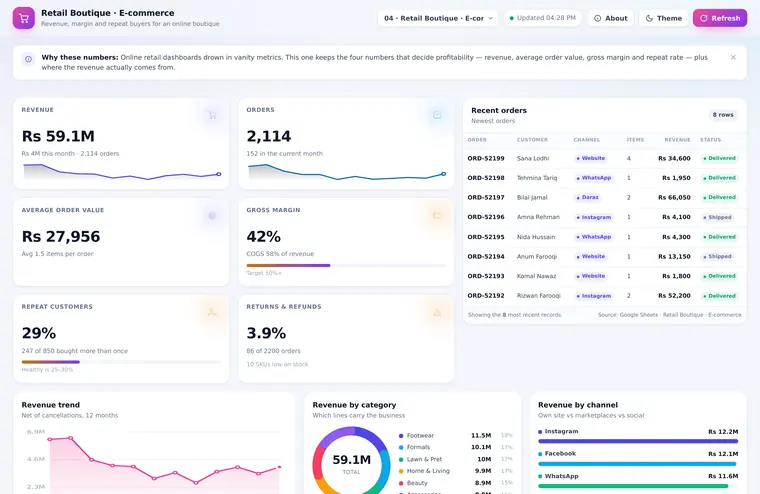Click the shopping cart app logo

coord(23,18)
